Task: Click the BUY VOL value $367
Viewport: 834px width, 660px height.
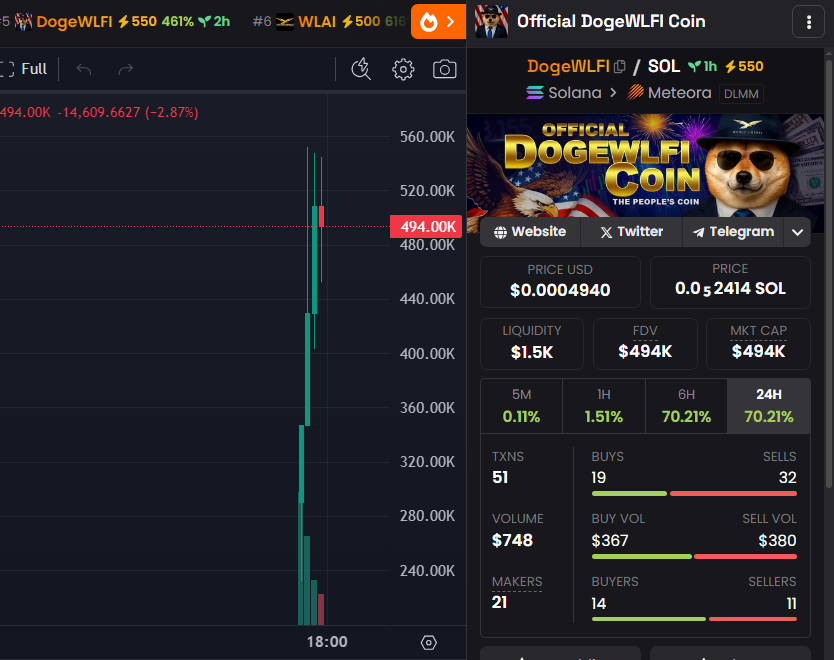Action: [x=610, y=540]
